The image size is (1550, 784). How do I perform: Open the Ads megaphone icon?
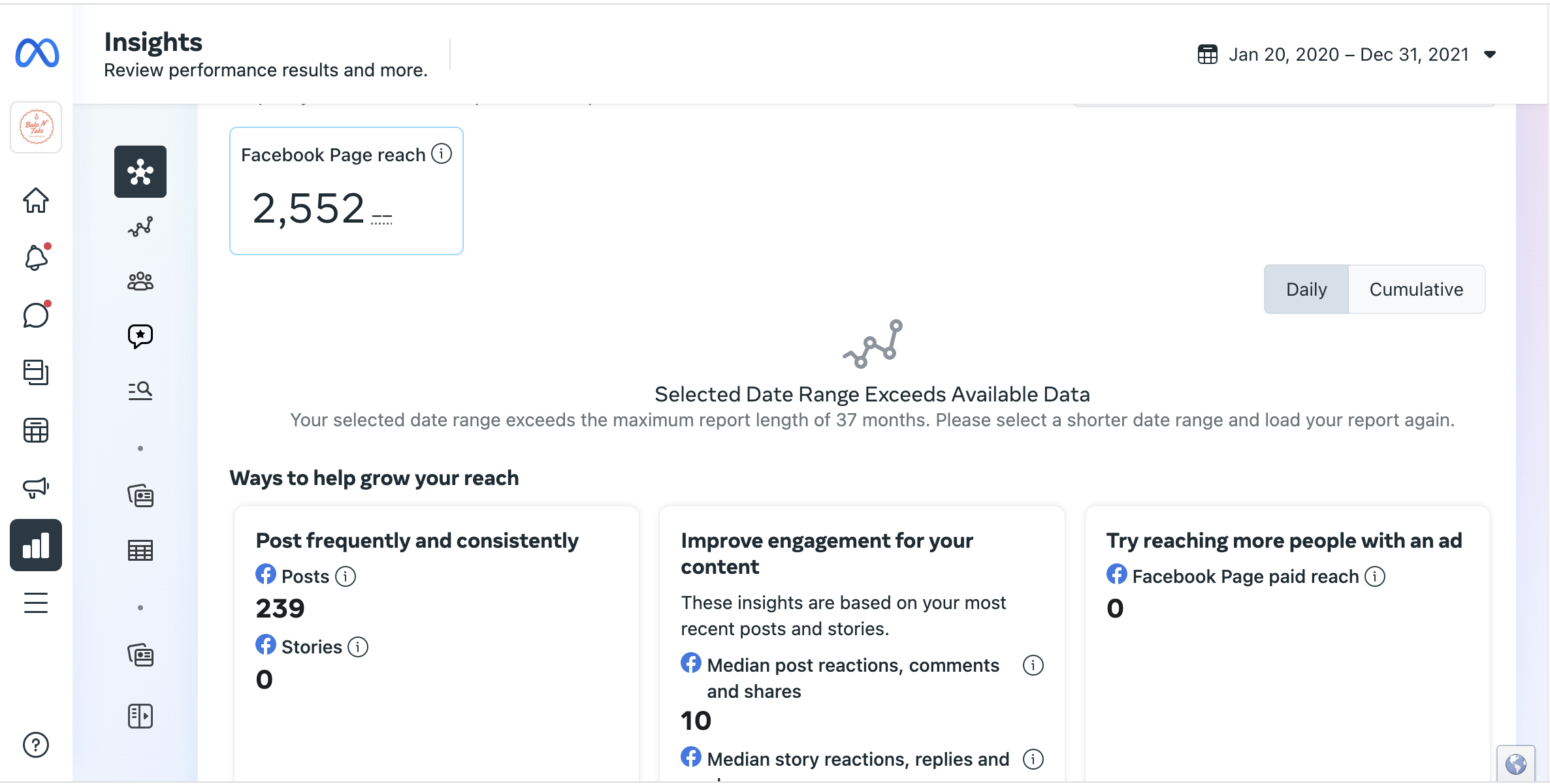click(36, 487)
